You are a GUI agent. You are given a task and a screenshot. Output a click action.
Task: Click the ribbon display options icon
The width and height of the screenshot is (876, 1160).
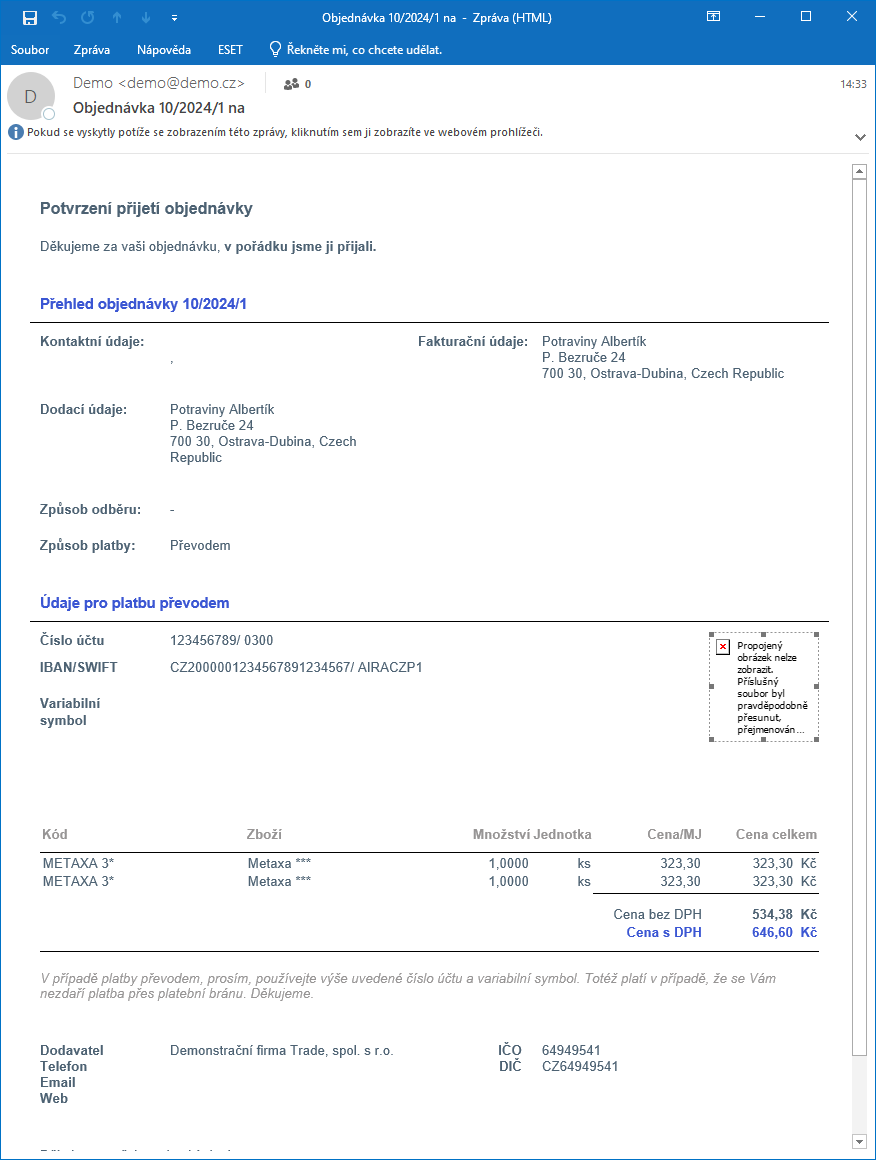(713, 16)
